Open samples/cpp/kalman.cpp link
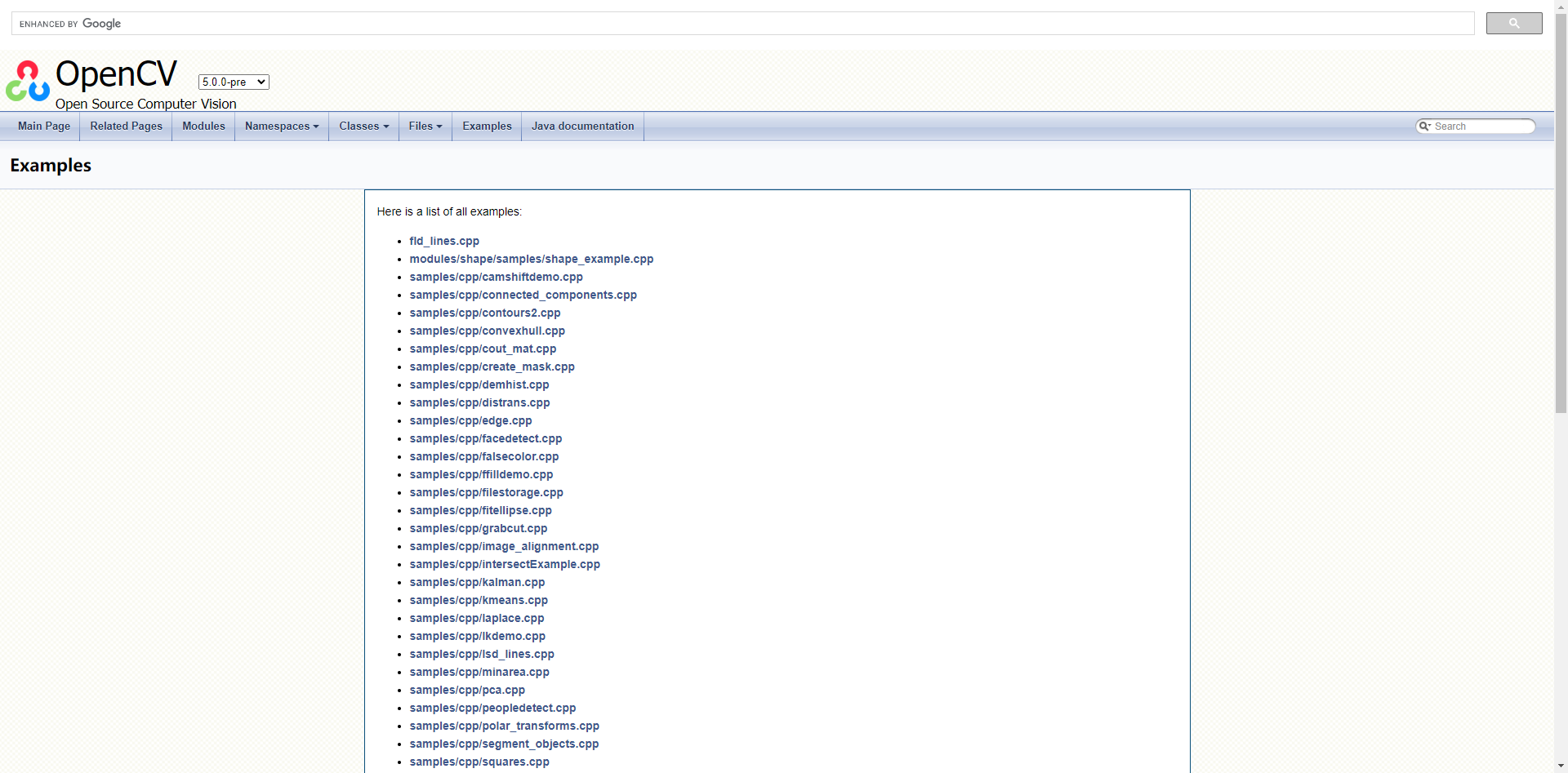This screenshot has width=1568, height=773. 478,583
